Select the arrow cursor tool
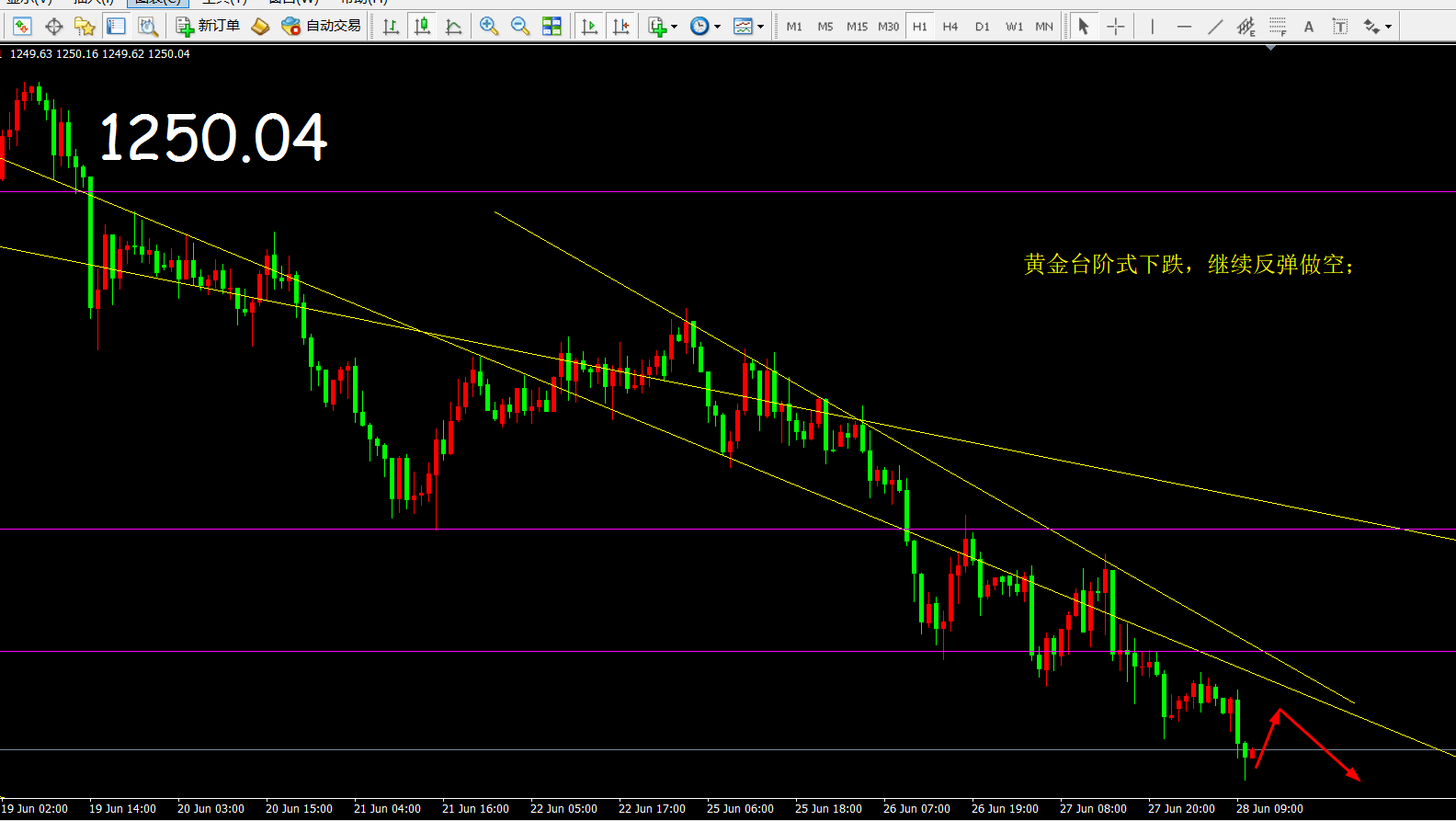1456x821 pixels. point(1084,27)
